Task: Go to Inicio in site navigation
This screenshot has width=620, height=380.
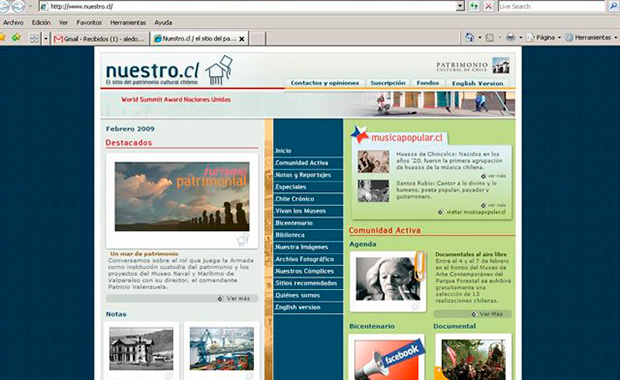Action: (x=283, y=151)
